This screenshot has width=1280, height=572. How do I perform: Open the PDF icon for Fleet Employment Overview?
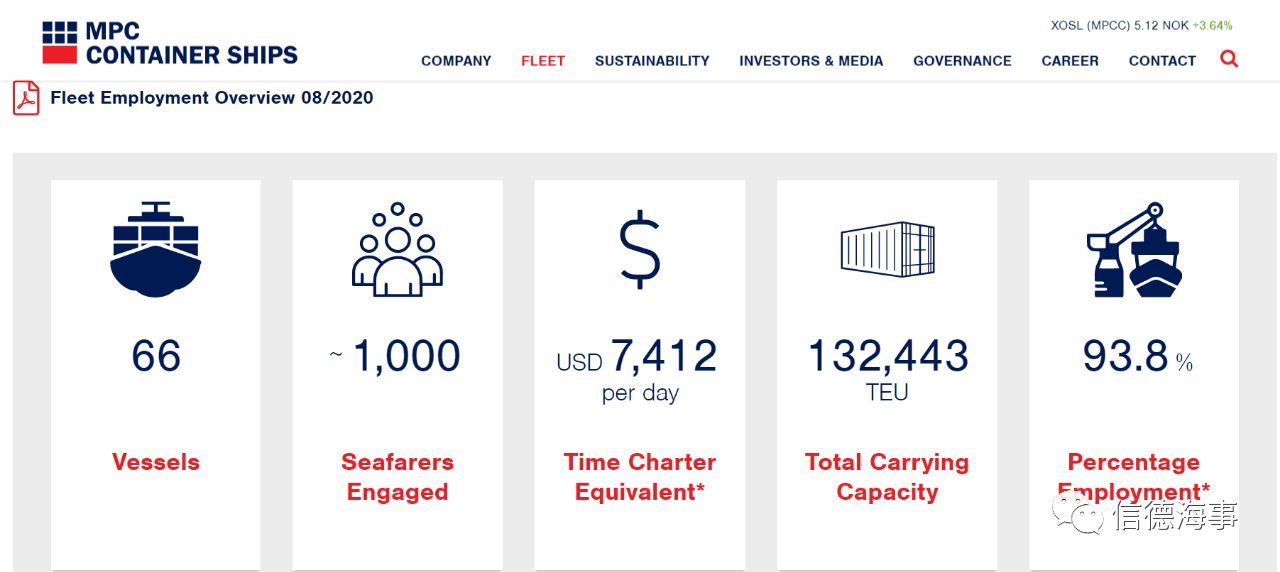tap(26, 98)
